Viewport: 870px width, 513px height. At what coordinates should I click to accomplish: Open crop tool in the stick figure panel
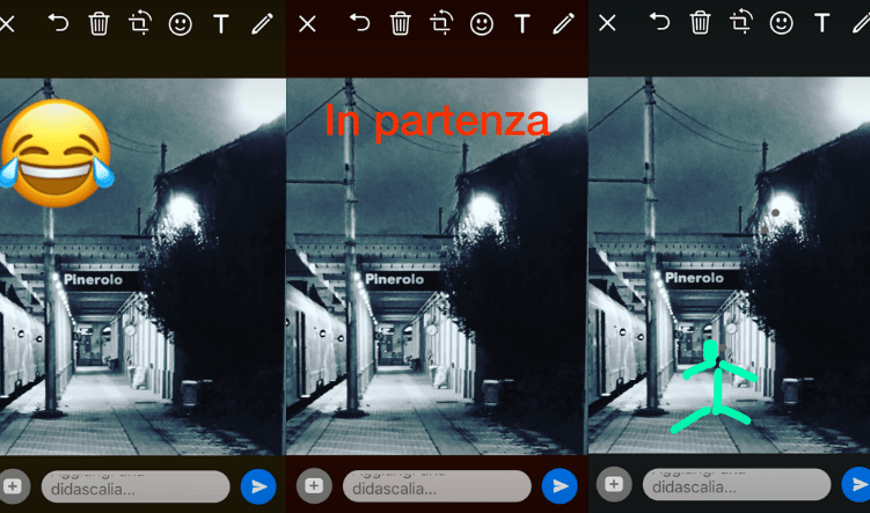click(741, 22)
